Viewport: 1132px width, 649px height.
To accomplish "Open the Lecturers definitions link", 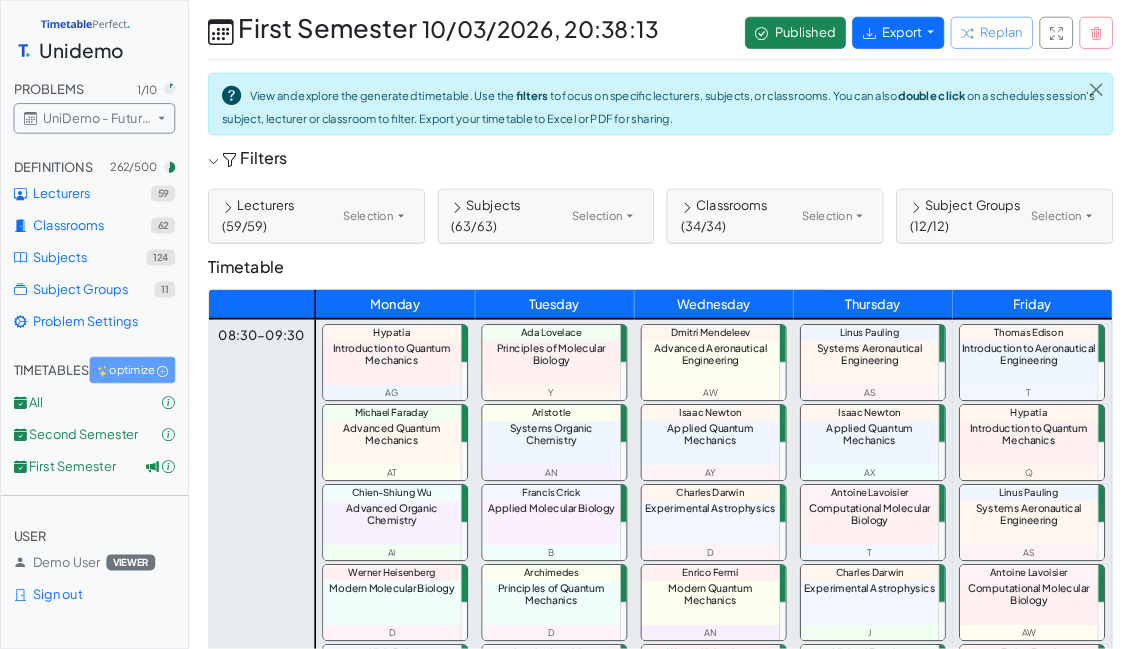I will click(61, 193).
